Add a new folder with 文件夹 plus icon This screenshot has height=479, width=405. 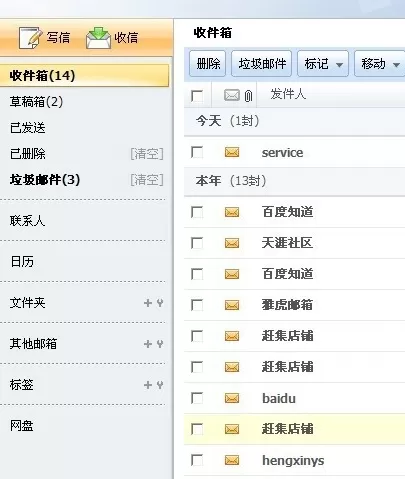[148, 303]
